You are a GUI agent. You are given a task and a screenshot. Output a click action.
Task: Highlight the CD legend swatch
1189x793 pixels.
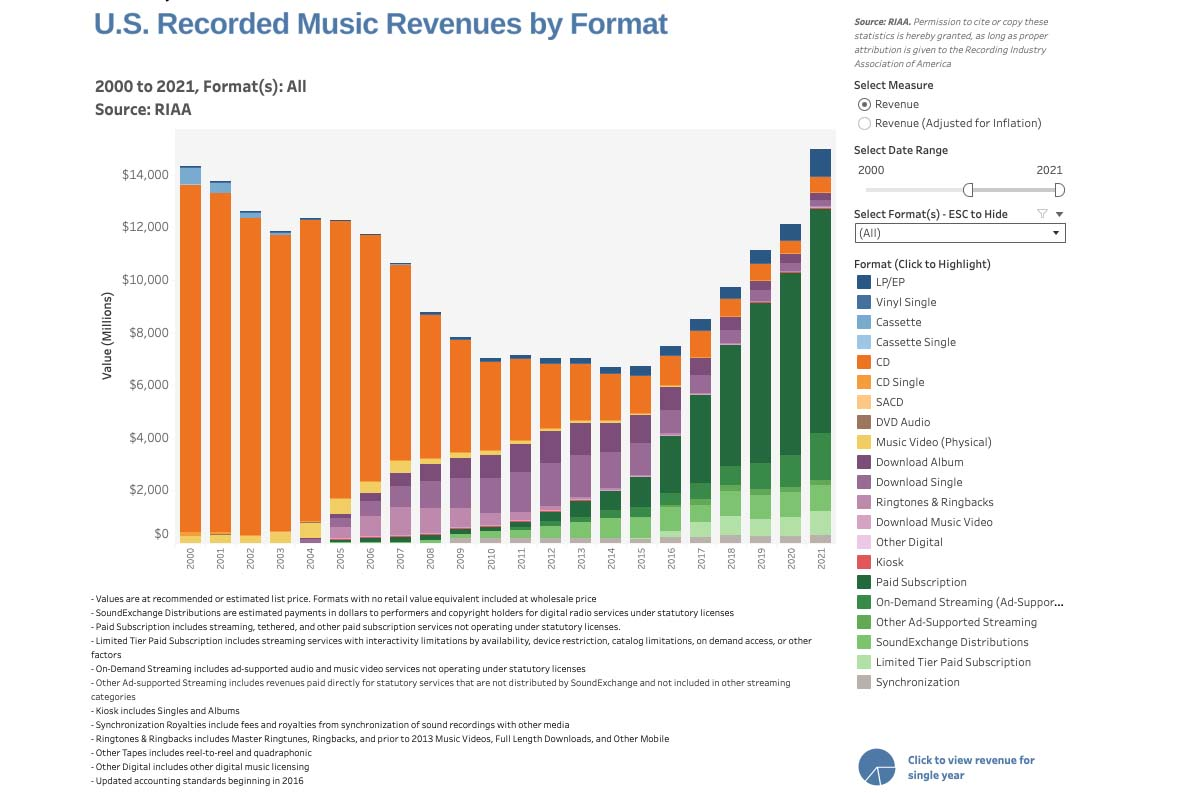pyautogui.click(x=864, y=362)
